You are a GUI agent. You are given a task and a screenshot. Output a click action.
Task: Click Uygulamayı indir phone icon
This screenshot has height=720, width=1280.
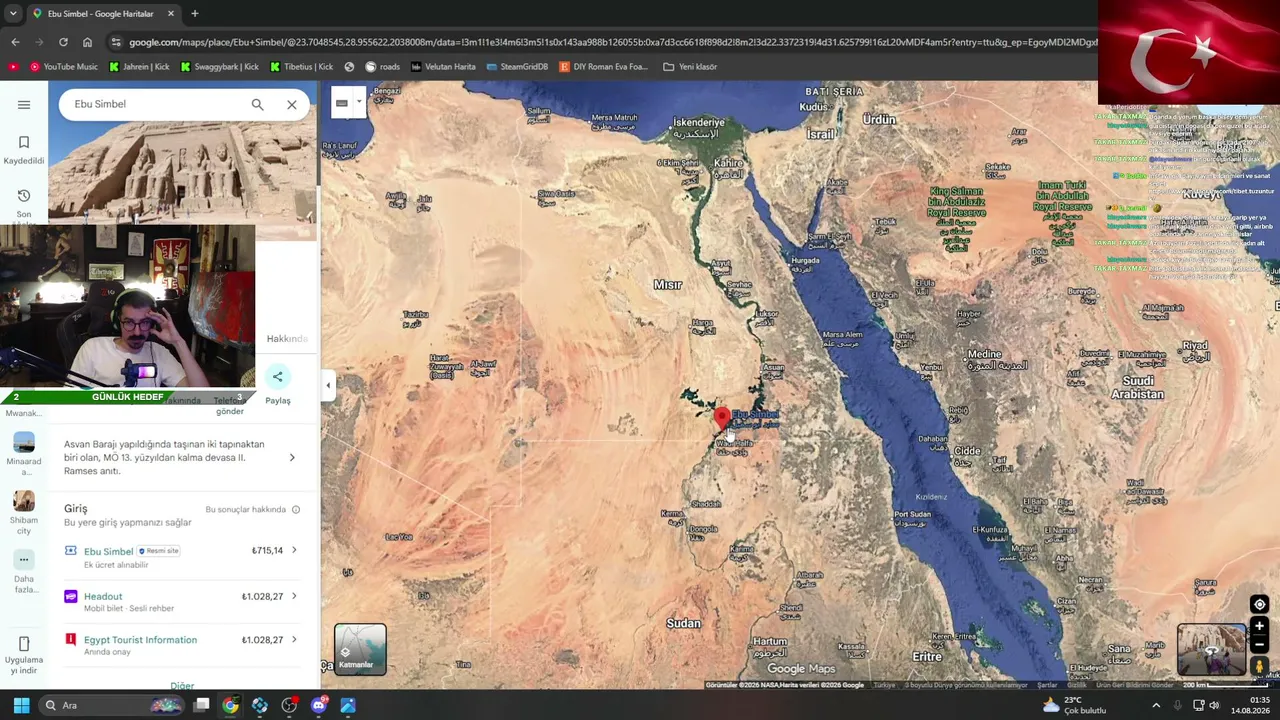tap(24, 644)
